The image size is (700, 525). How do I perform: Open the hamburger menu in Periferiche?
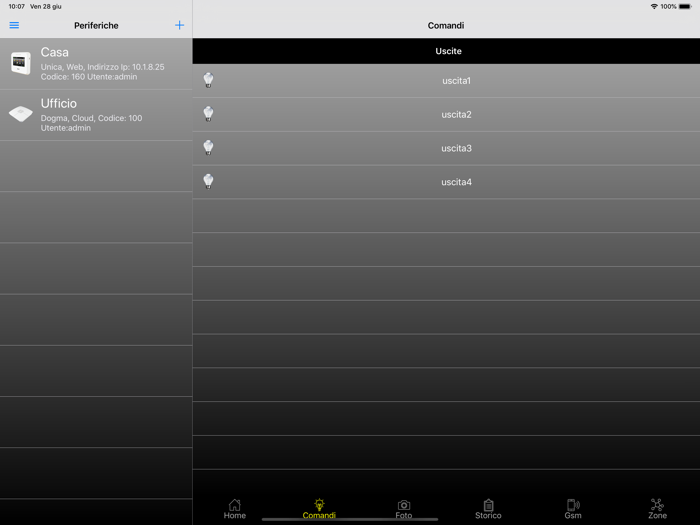(14, 25)
